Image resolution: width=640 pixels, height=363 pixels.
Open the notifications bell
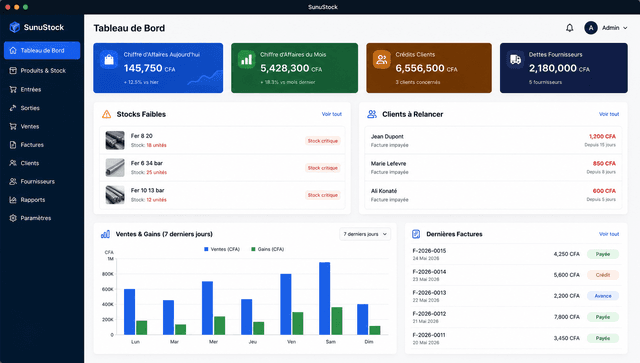point(569,28)
